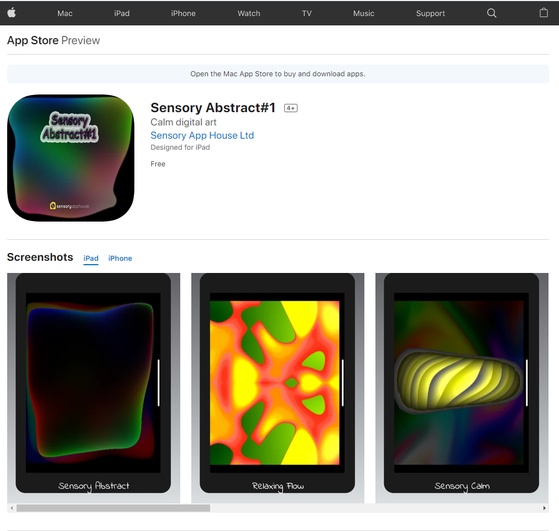Click the scrollbar right arrow
Image resolution: width=559 pixels, height=531 pixels.
point(544,508)
